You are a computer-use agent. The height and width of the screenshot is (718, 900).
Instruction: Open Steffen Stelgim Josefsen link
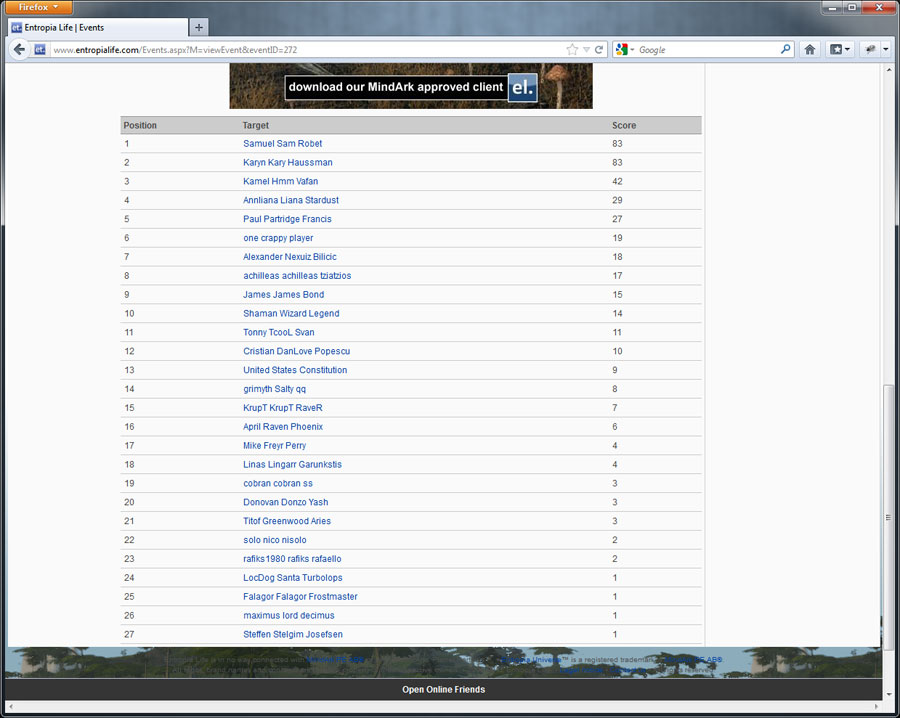click(x=293, y=635)
